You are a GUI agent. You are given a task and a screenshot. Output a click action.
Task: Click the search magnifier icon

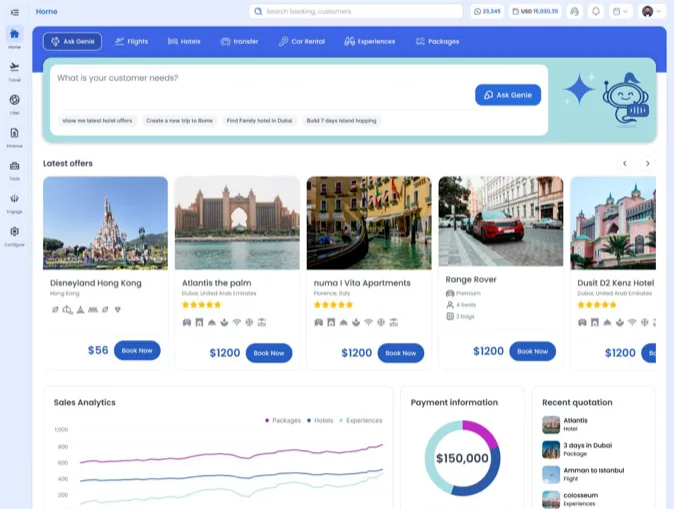point(258,12)
